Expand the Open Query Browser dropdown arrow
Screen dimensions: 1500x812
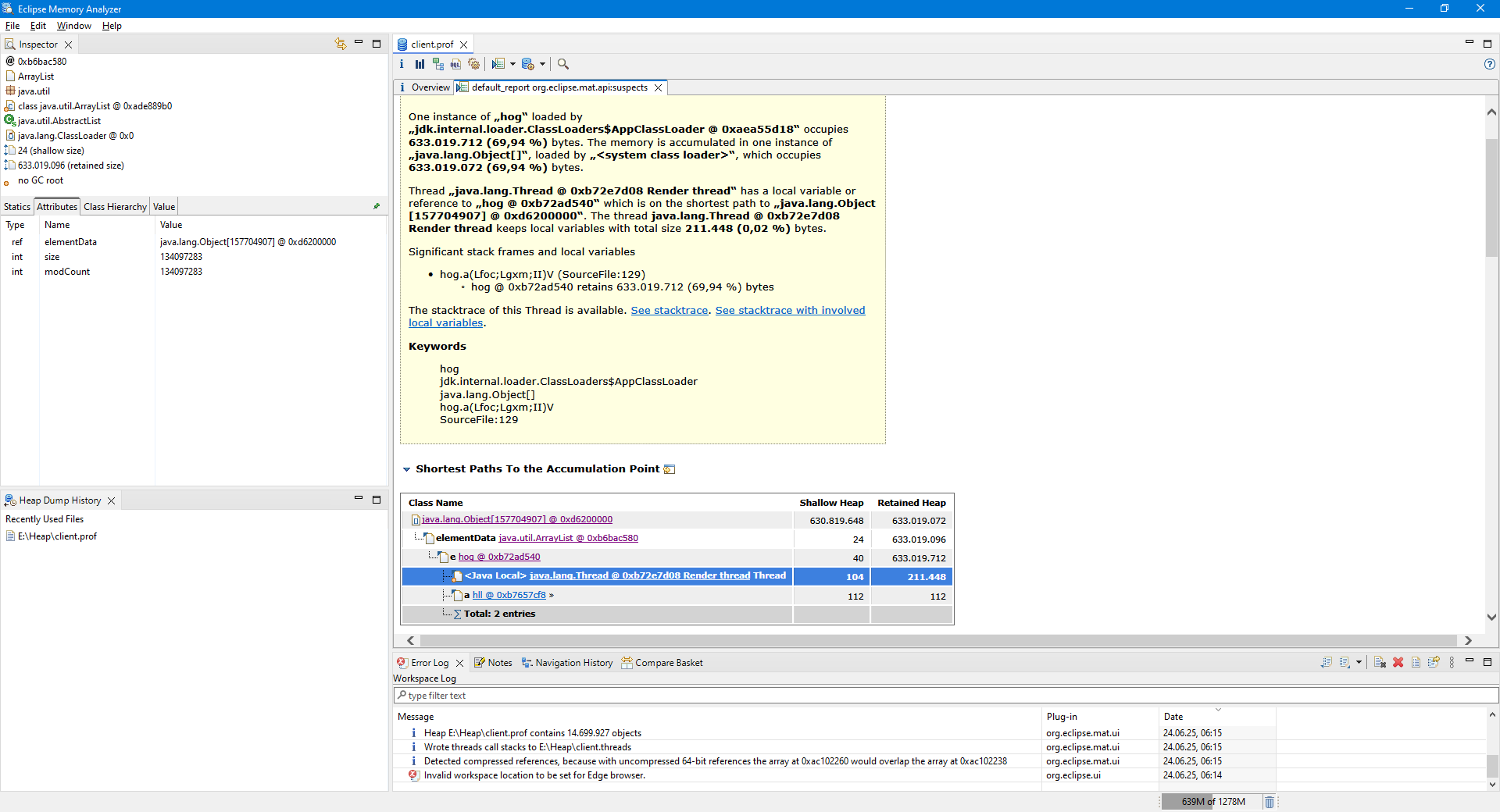tap(542, 64)
